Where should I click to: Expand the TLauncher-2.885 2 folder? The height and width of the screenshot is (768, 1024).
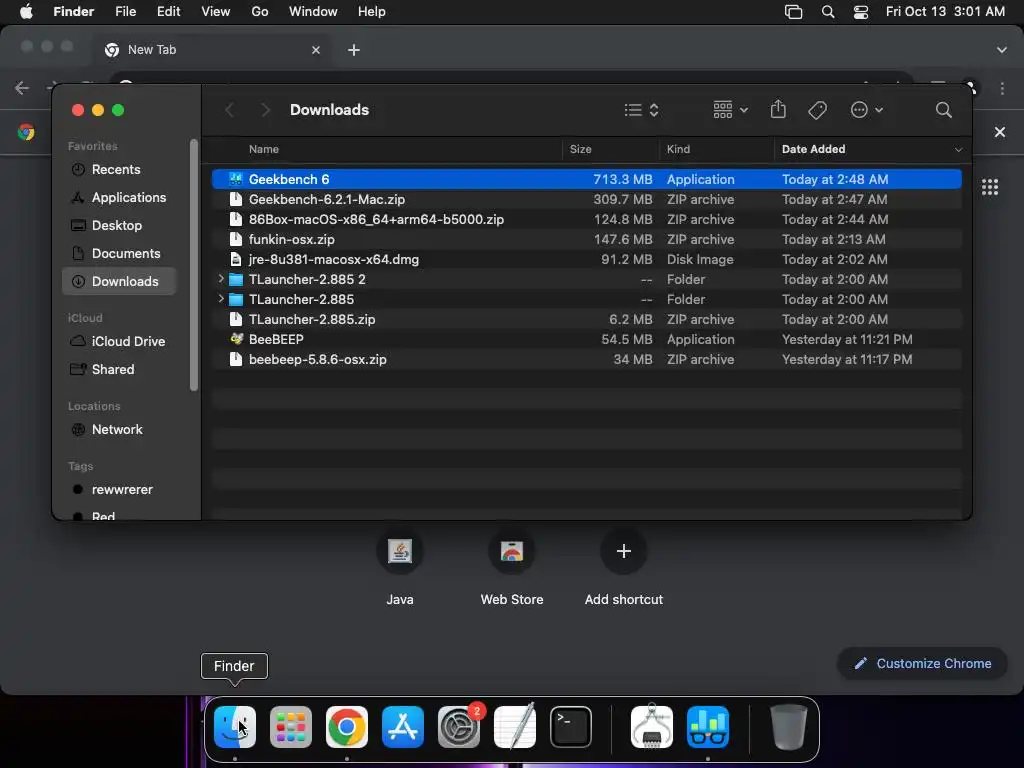[221, 279]
